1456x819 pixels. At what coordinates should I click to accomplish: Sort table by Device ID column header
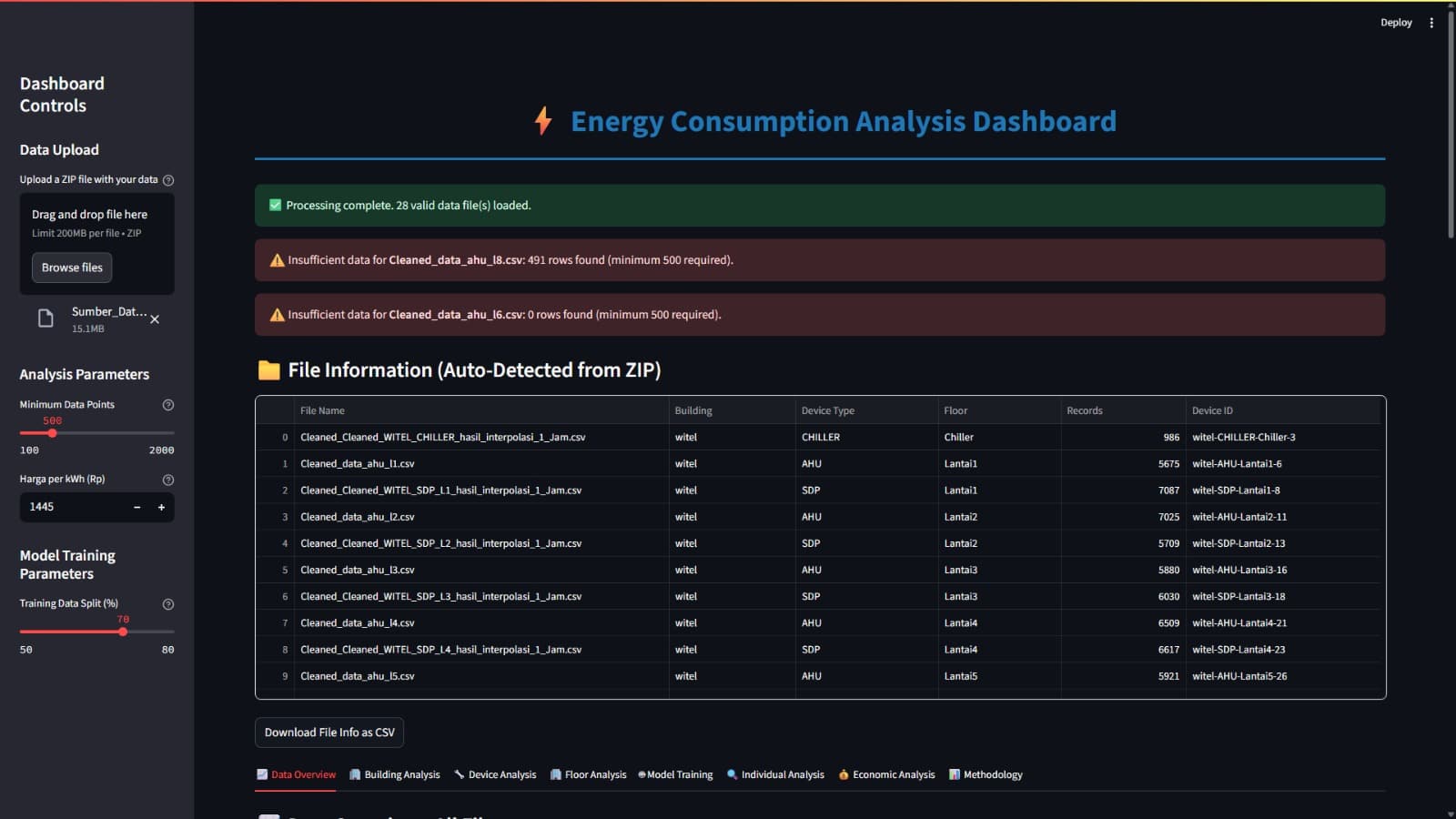[x=1283, y=410]
